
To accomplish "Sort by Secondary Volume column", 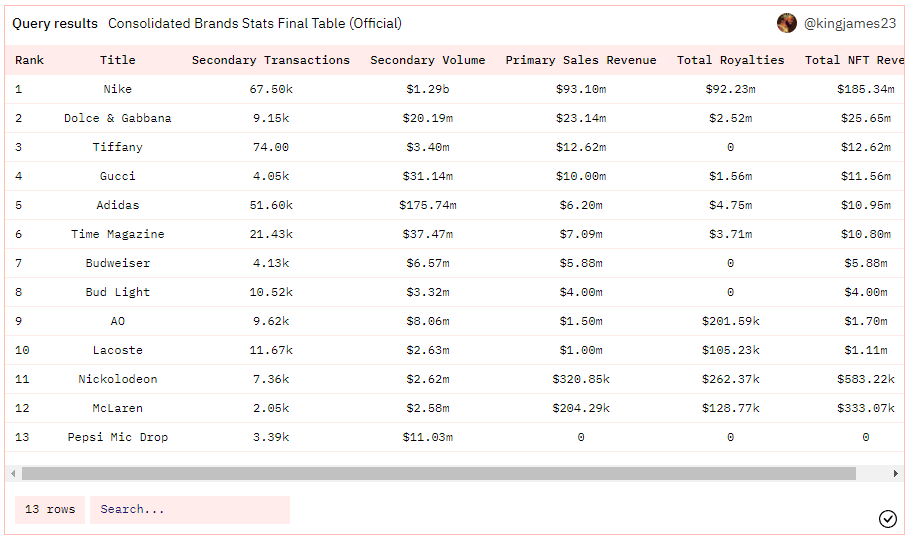I will click(x=427, y=60).
